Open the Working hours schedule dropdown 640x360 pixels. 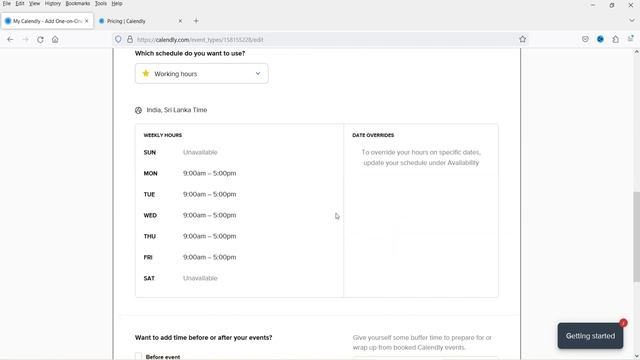[x=202, y=73]
